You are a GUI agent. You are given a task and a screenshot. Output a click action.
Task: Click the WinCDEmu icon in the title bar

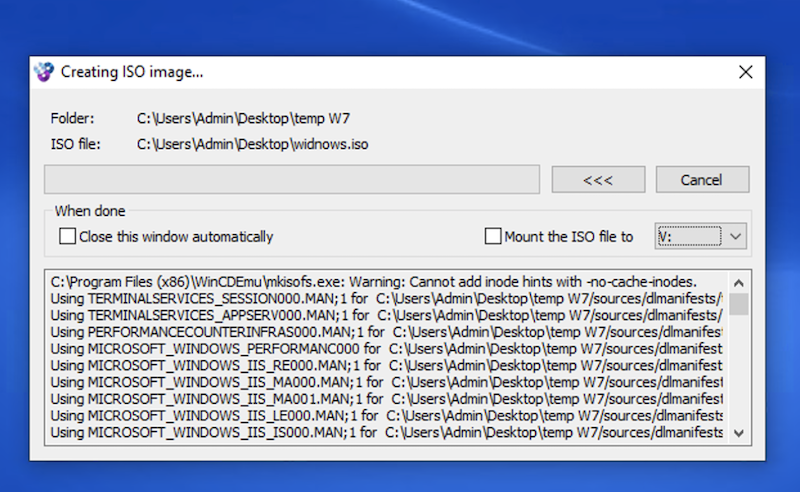(x=44, y=72)
